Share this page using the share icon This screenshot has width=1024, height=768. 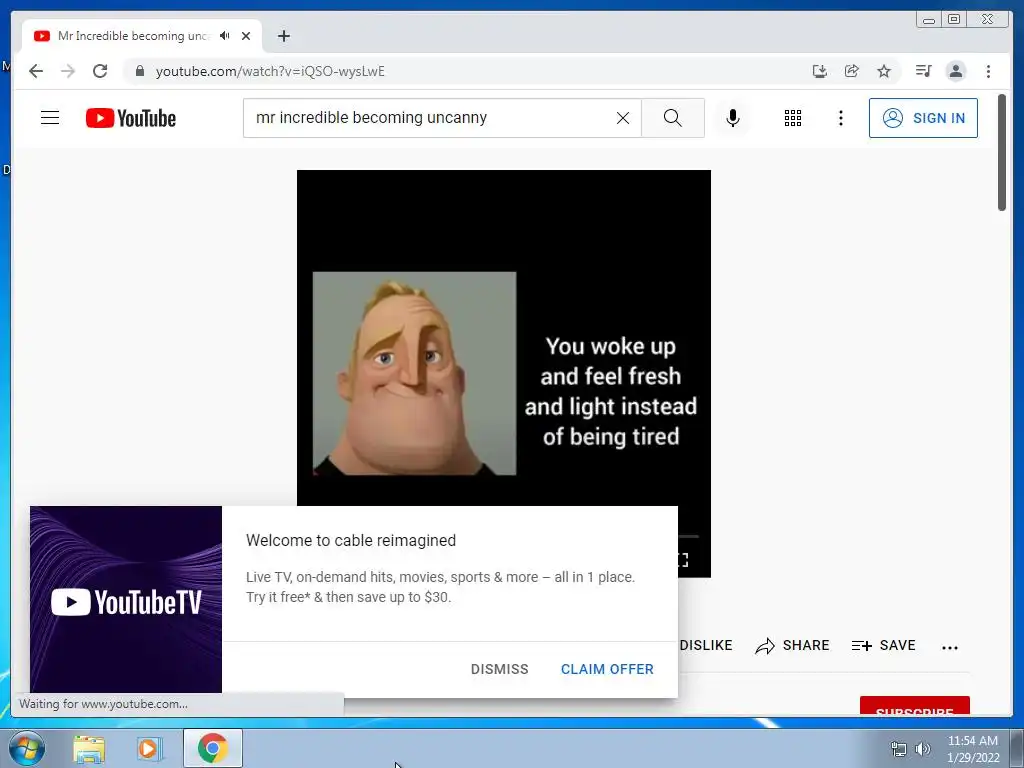(x=852, y=71)
